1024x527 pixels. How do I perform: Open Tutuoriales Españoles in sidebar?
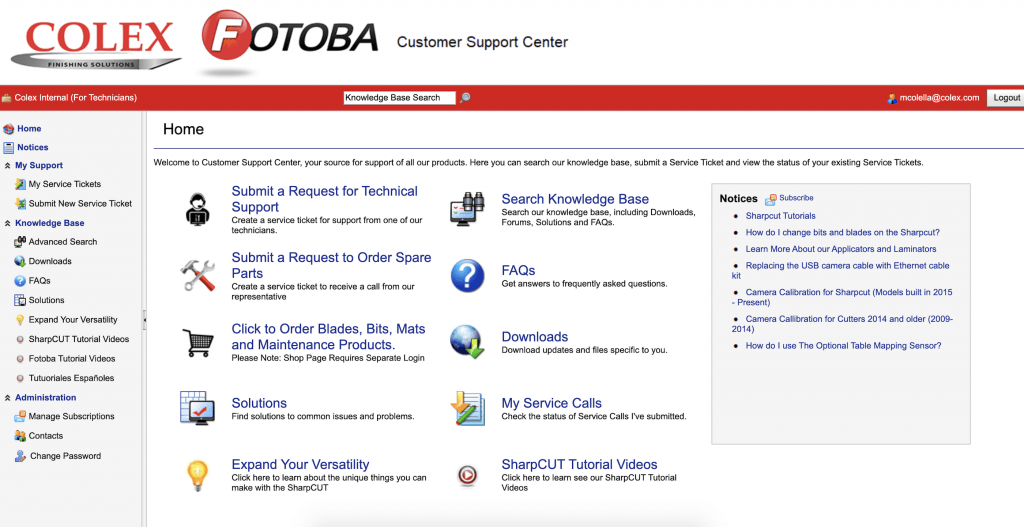click(71, 377)
